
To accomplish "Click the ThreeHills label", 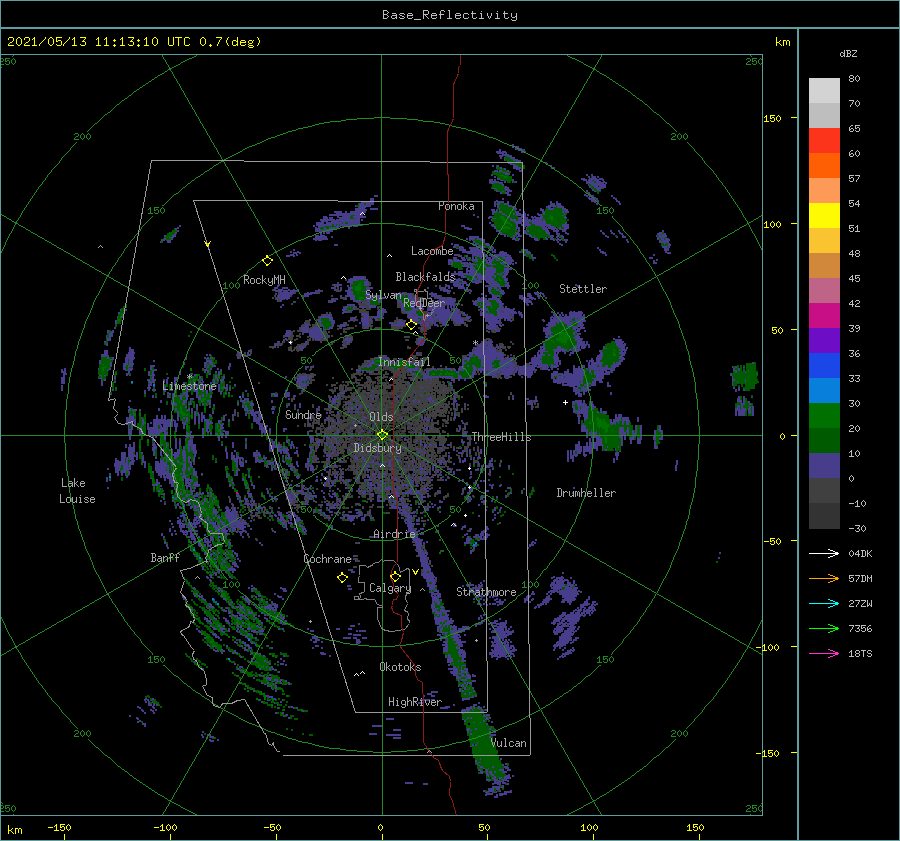I will 501,437.
